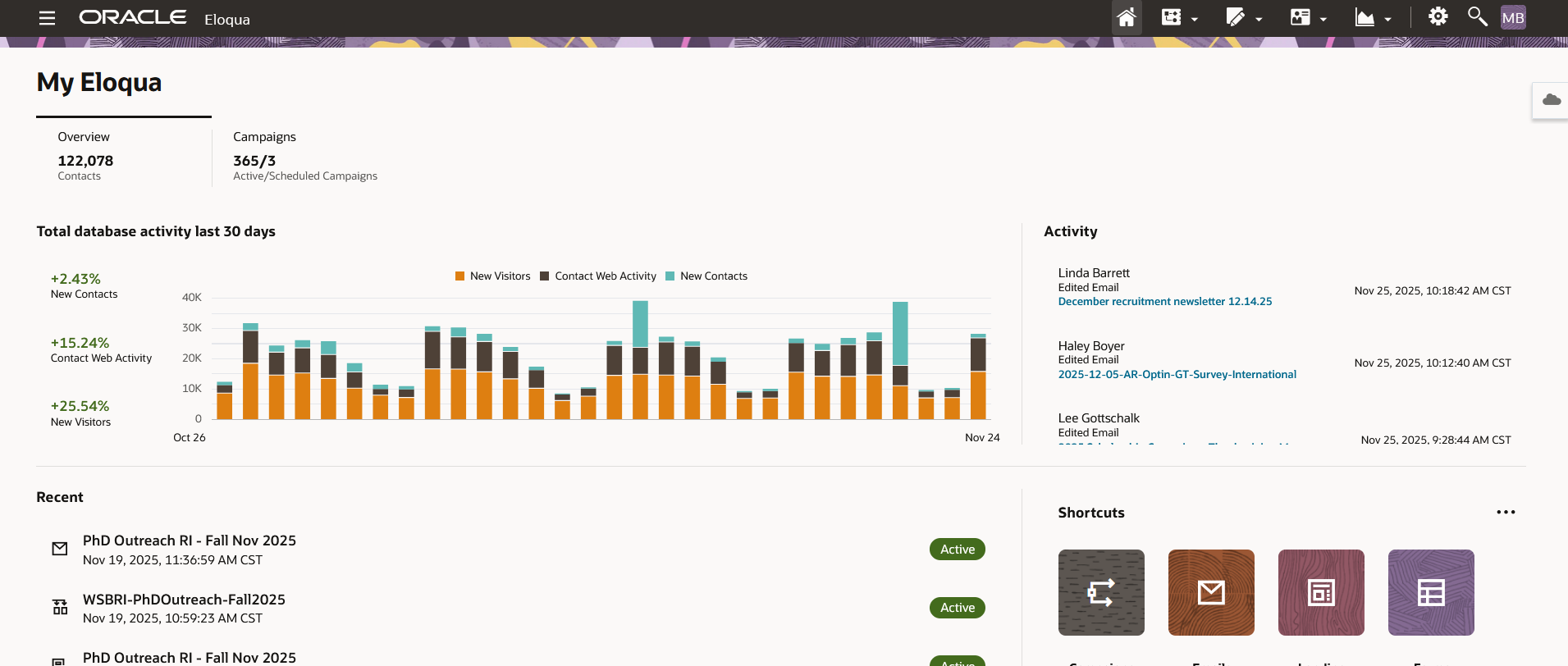Expand the Analytics chart menu dropdown arrow

[x=1387, y=20]
